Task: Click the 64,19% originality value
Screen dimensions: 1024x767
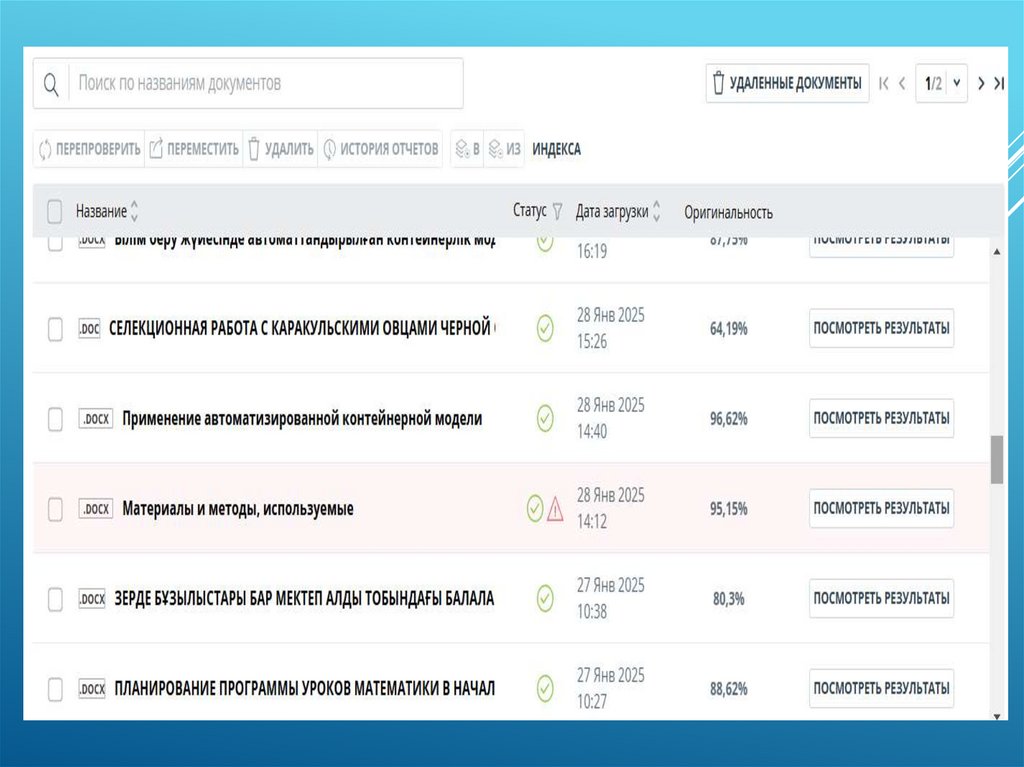Action: 729,329
